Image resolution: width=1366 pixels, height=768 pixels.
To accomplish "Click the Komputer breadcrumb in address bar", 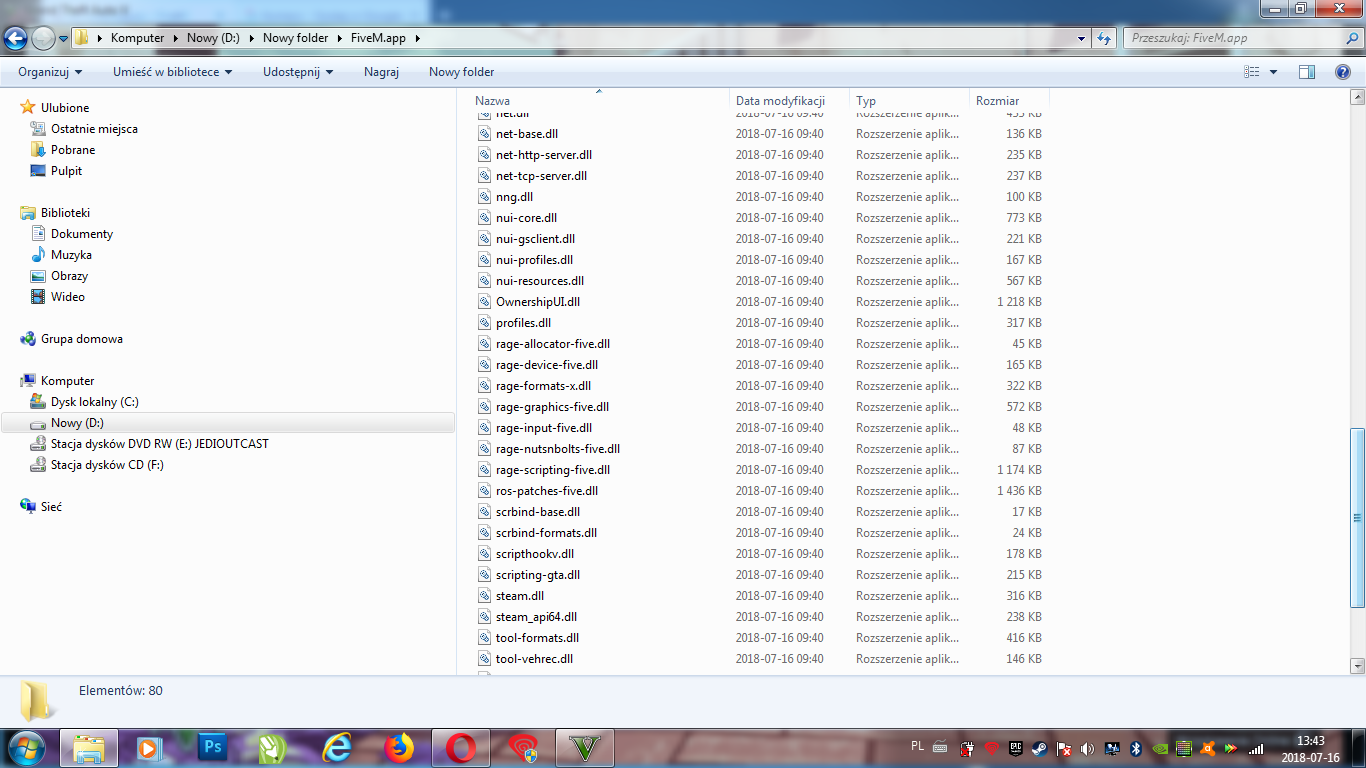I will [x=137, y=38].
